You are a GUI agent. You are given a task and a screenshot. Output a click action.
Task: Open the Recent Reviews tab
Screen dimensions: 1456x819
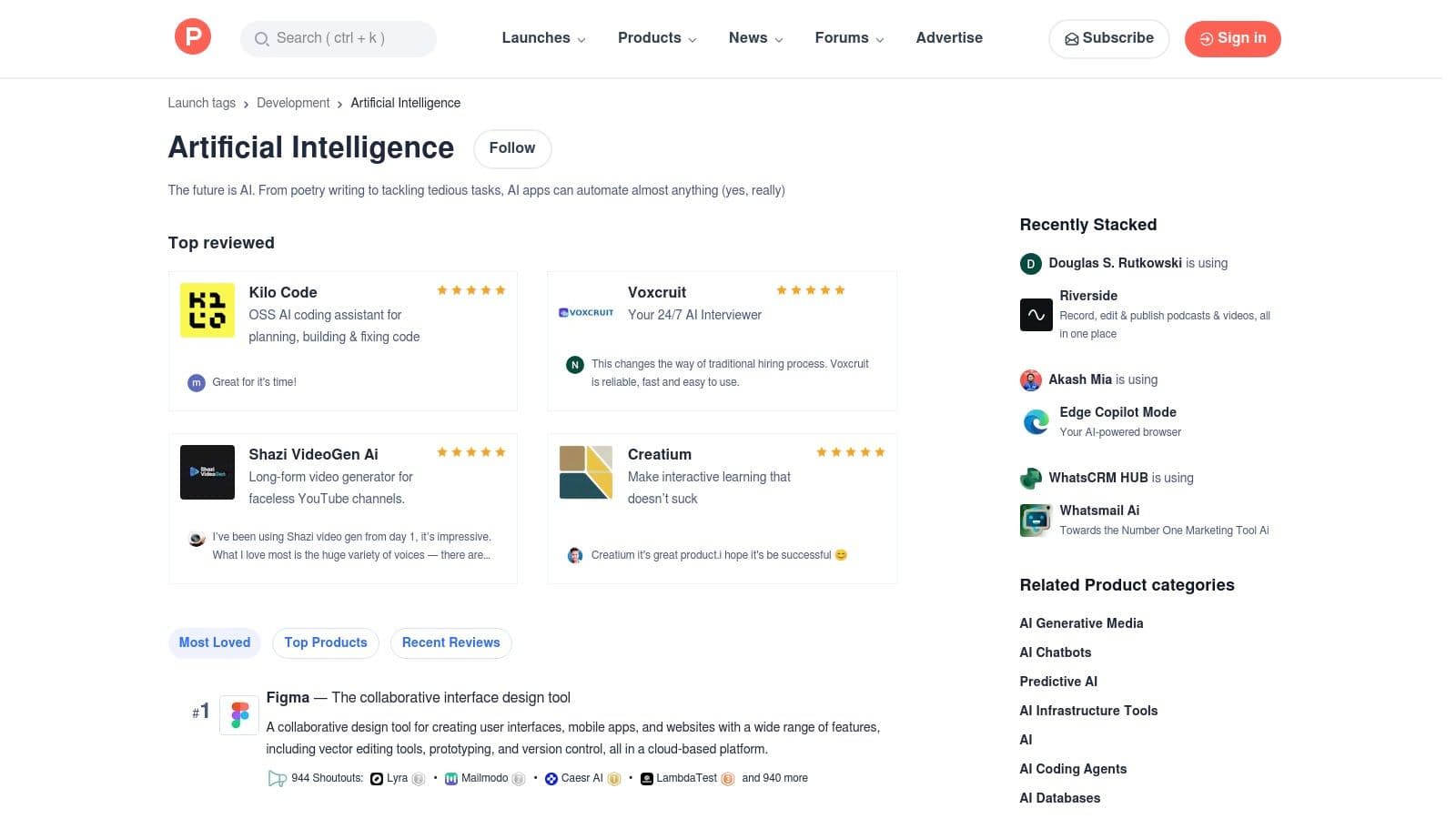pos(450,642)
